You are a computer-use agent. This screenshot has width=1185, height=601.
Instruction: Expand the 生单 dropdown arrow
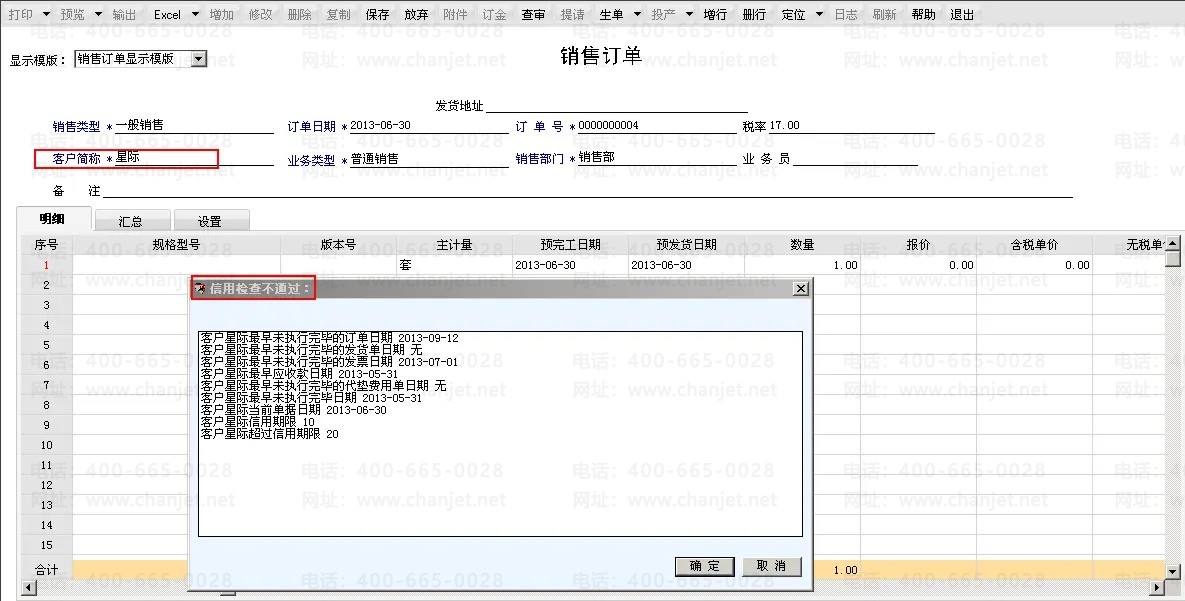(x=636, y=14)
